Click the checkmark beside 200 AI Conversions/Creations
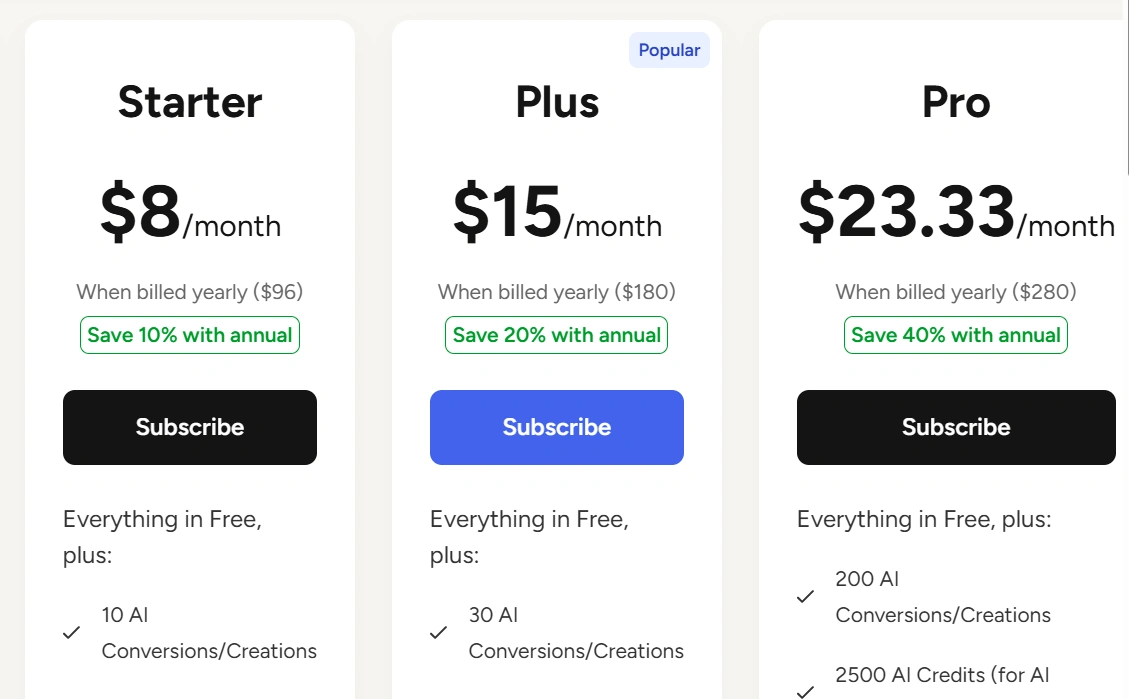Image resolution: width=1129 pixels, height=699 pixels. (805, 597)
